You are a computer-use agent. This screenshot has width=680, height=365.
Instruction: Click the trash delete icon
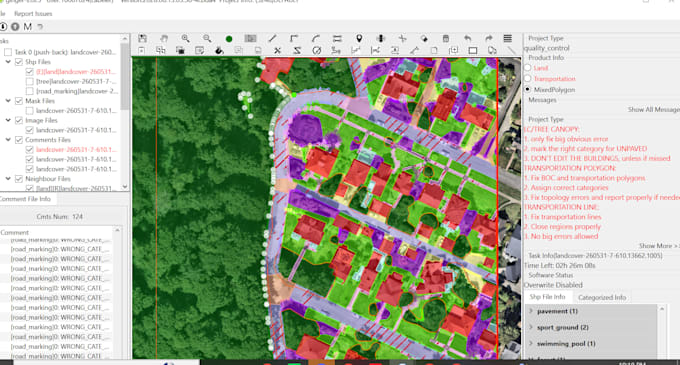[446, 39]
